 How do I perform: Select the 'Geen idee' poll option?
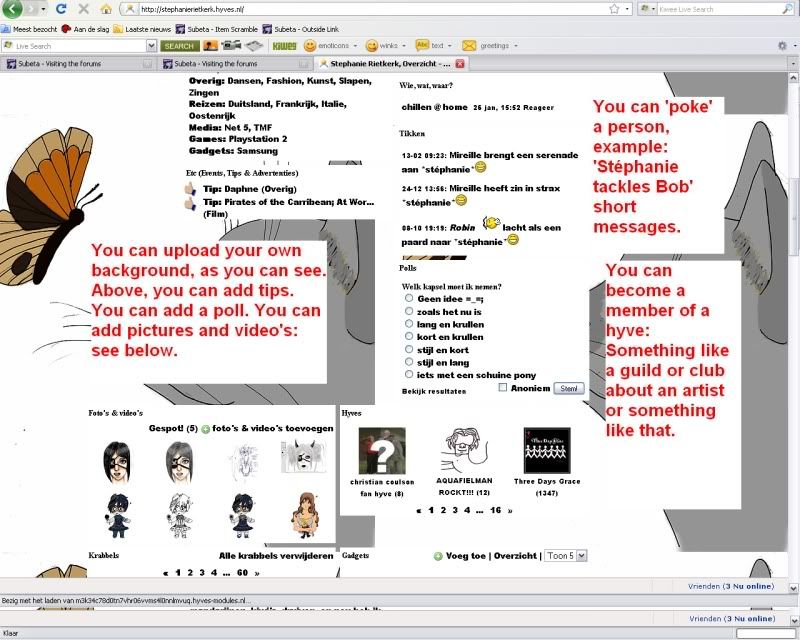click(410, 298)
